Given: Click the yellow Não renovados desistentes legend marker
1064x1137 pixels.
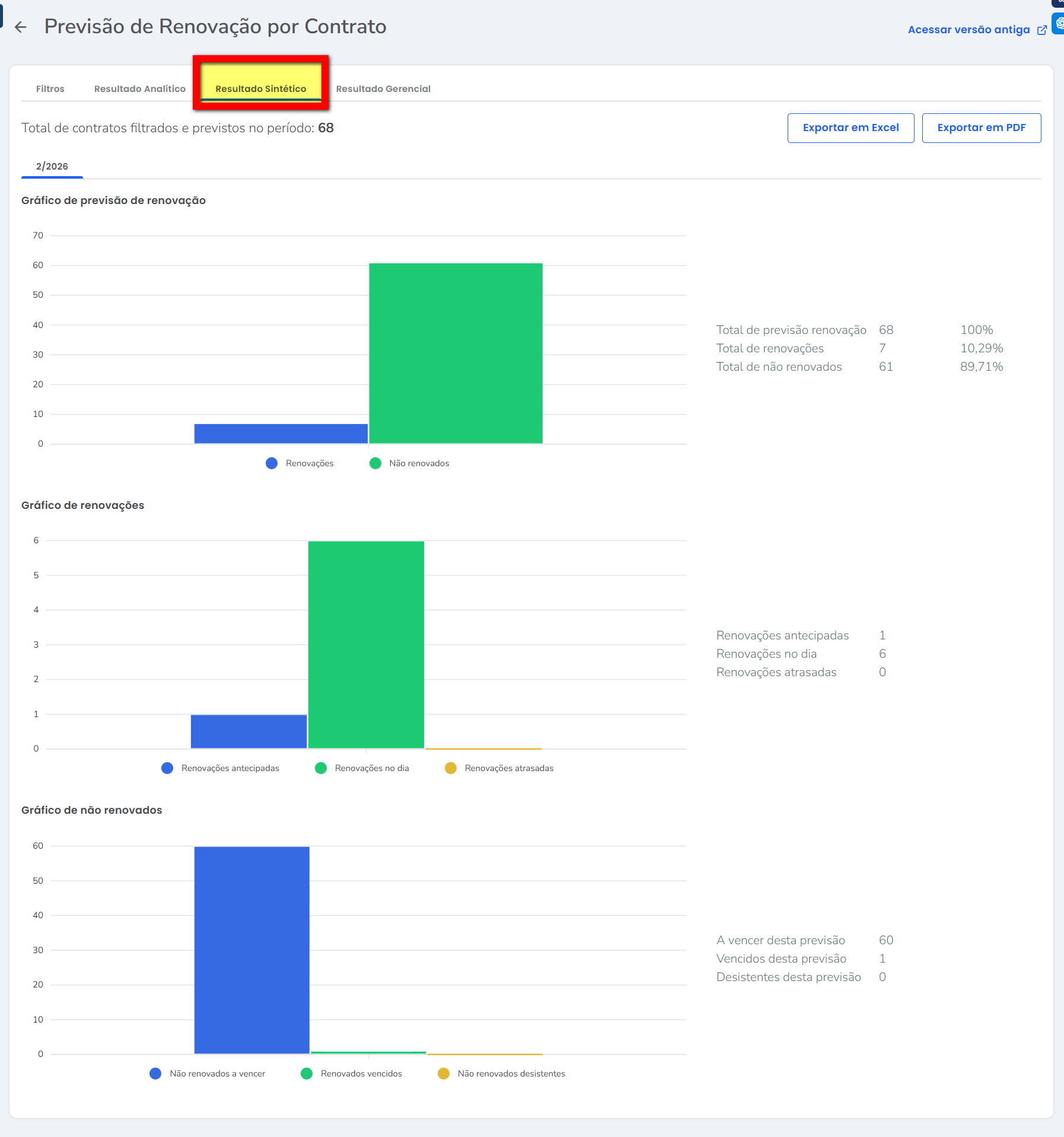Looking at the screenshot, I should (443, 1074).
